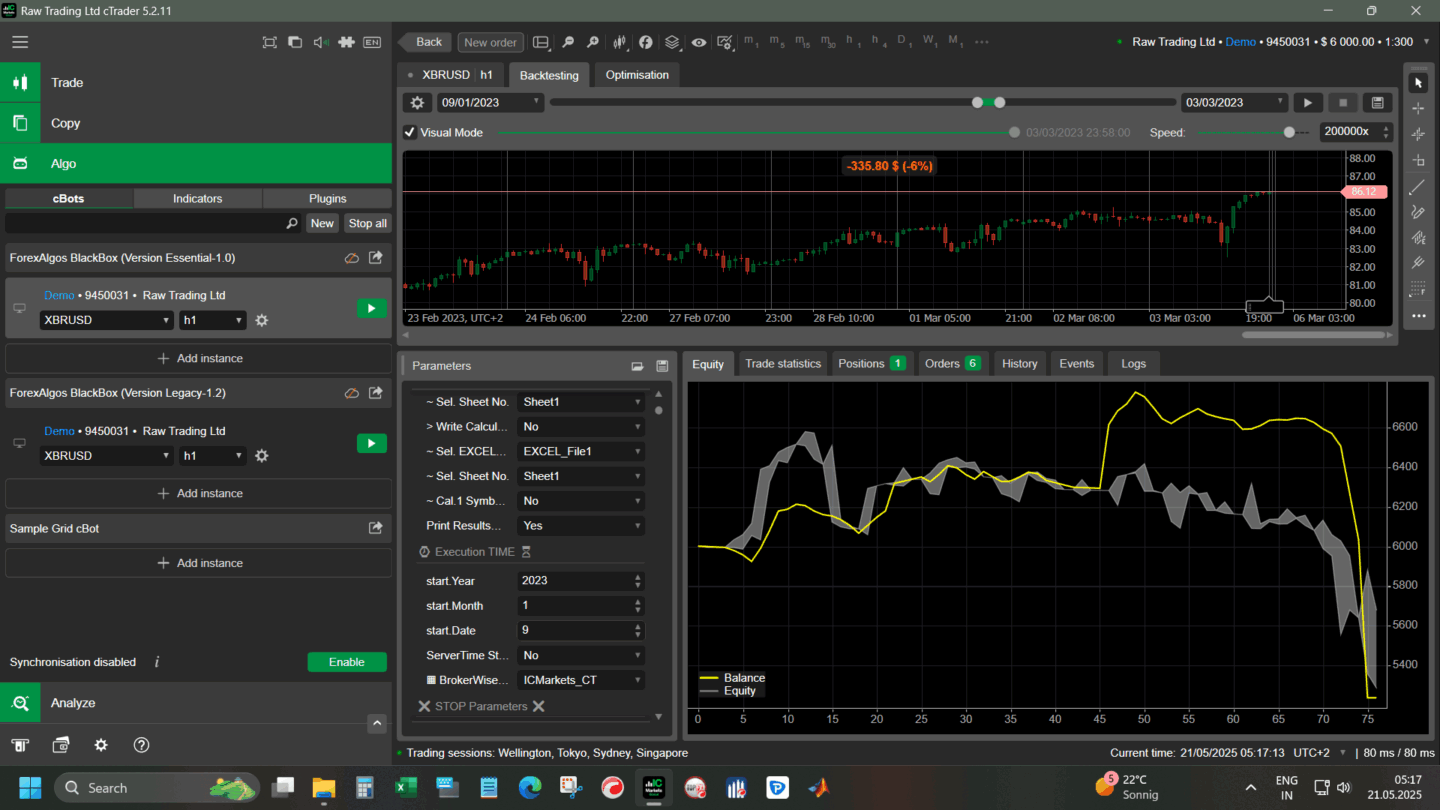Open the sound settings speaker icon

320,42
